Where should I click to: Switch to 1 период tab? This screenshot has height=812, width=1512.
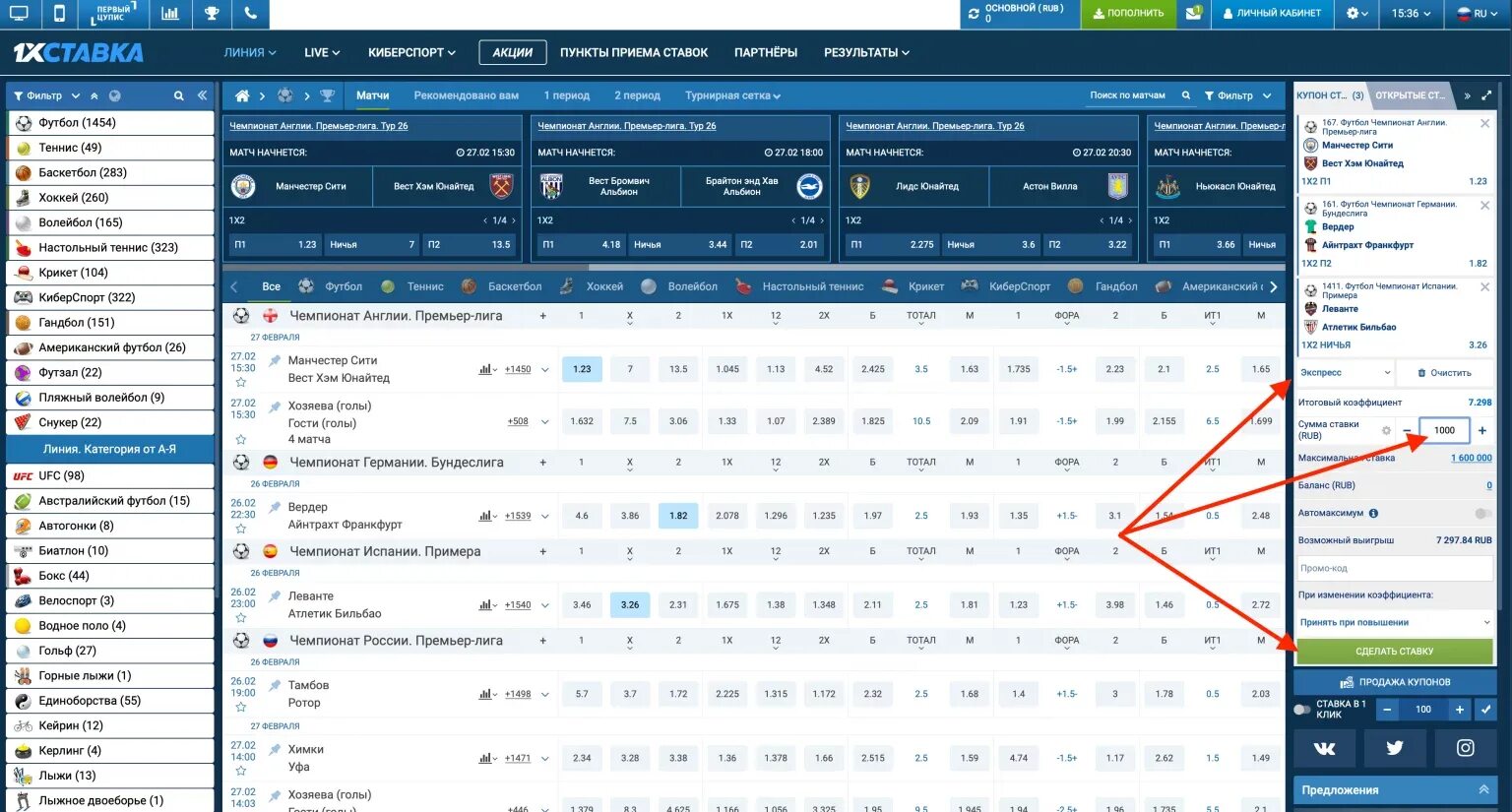(x=566, y=95)
